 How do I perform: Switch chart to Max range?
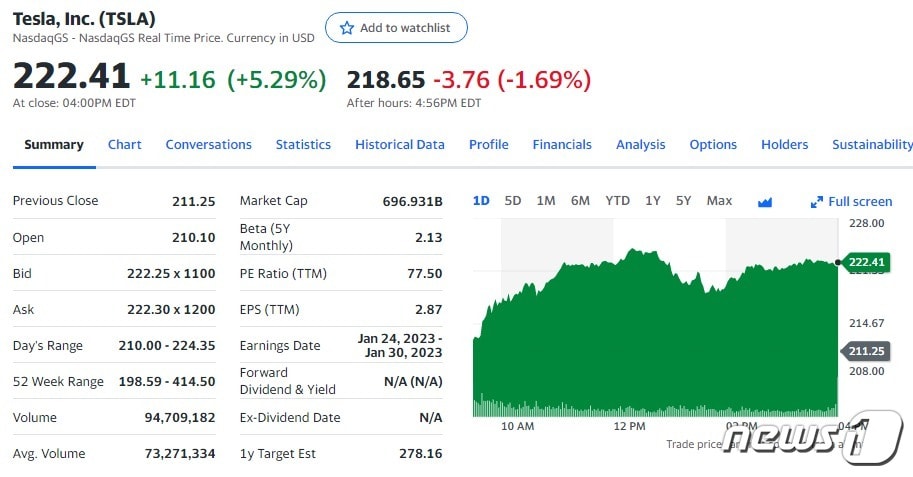(x=719, y=200)
